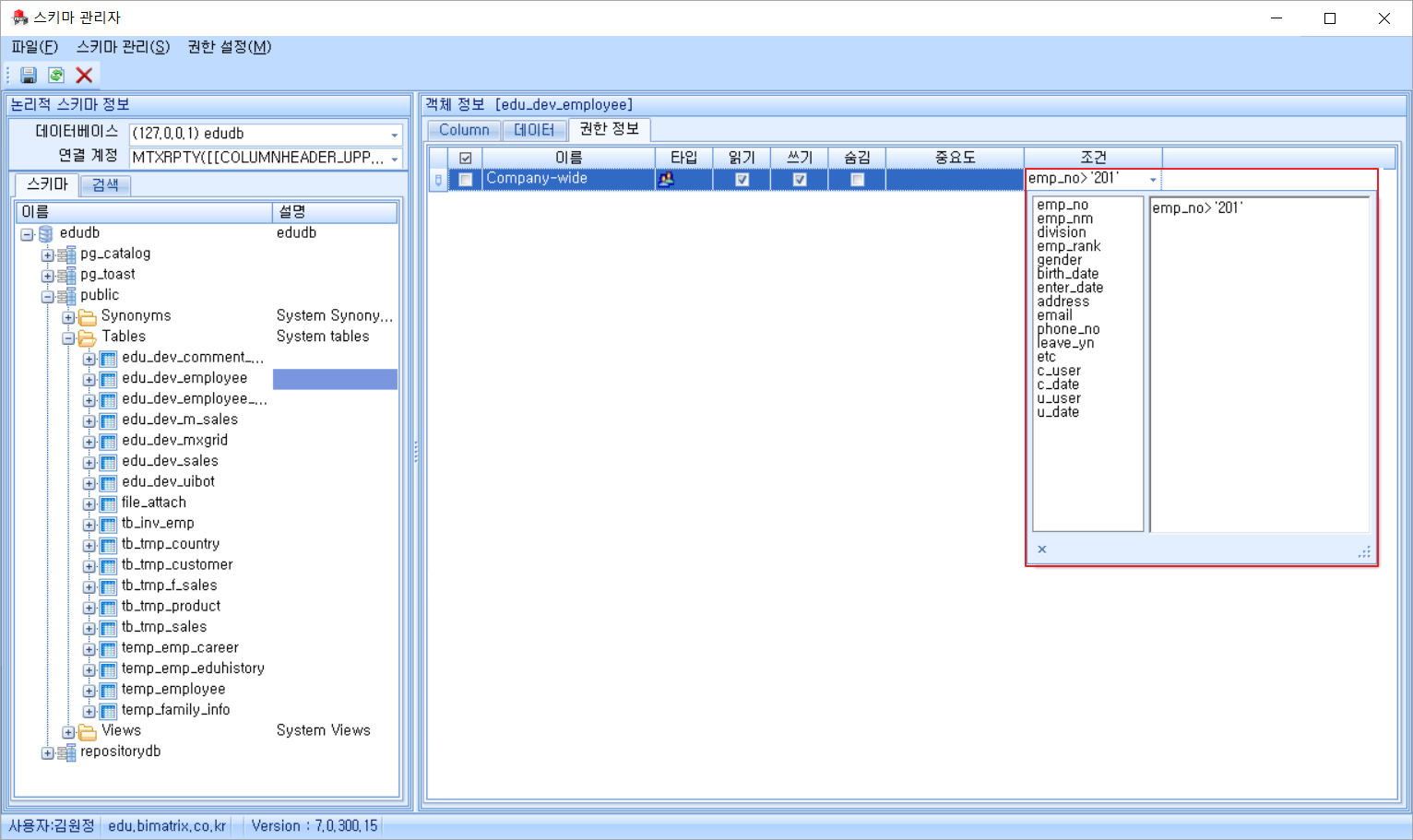Toggle the 숨김 checkbox for Company-wide
This screenshot has width=1413, height=840.
(x=857, y=180)
